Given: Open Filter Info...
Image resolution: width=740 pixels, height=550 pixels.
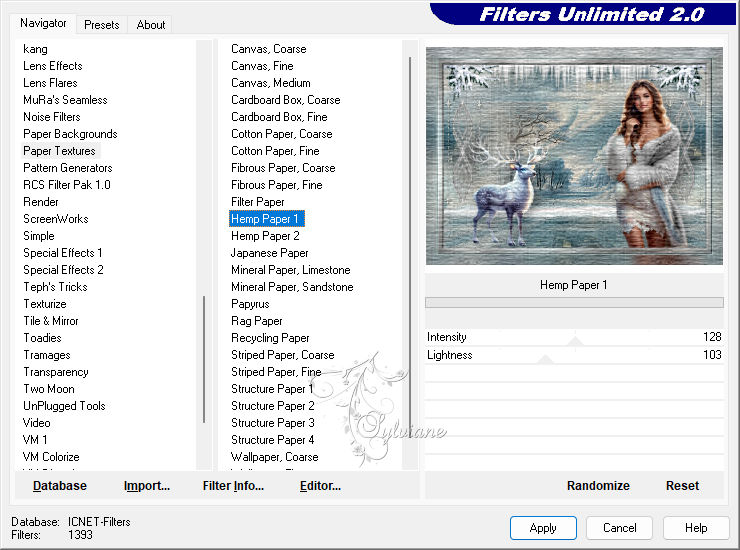Looking at the screenshot, I should tap(233, 486).
